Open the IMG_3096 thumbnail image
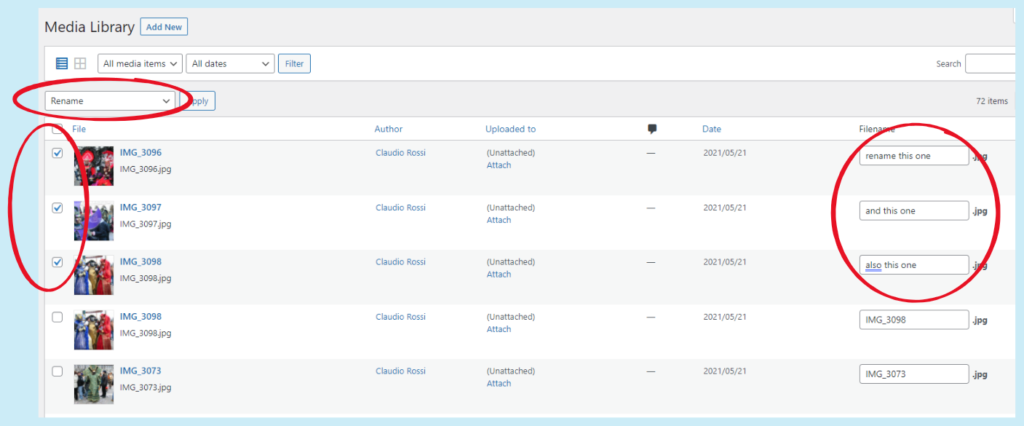The width and height of the screenshot is (1024, 426). click(x=93, y=166)
